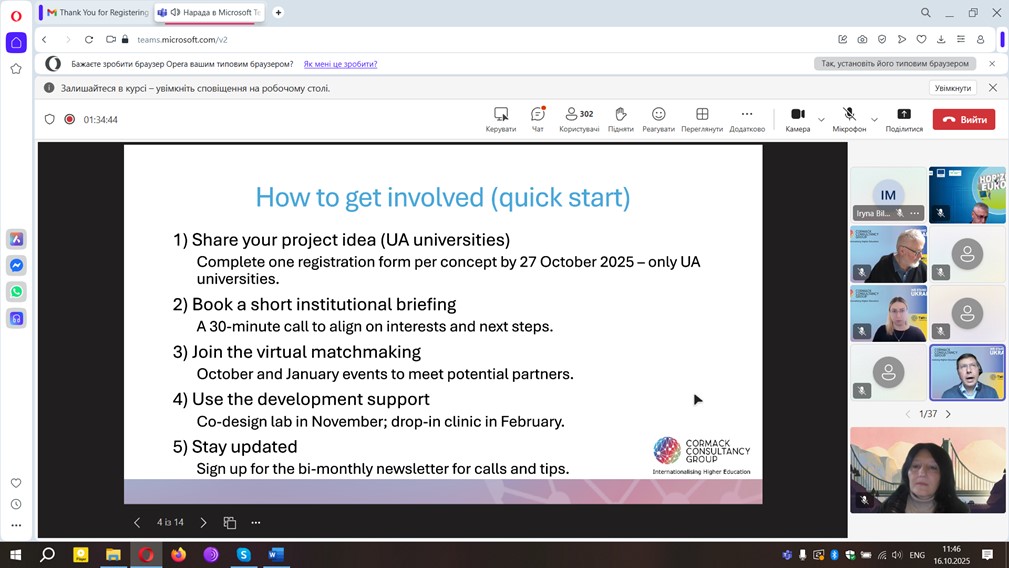The width and height of the screenshot is (1009, 568).
Task: Switch to the Thank You for Registering tab
Action: [x=97, y=13]
